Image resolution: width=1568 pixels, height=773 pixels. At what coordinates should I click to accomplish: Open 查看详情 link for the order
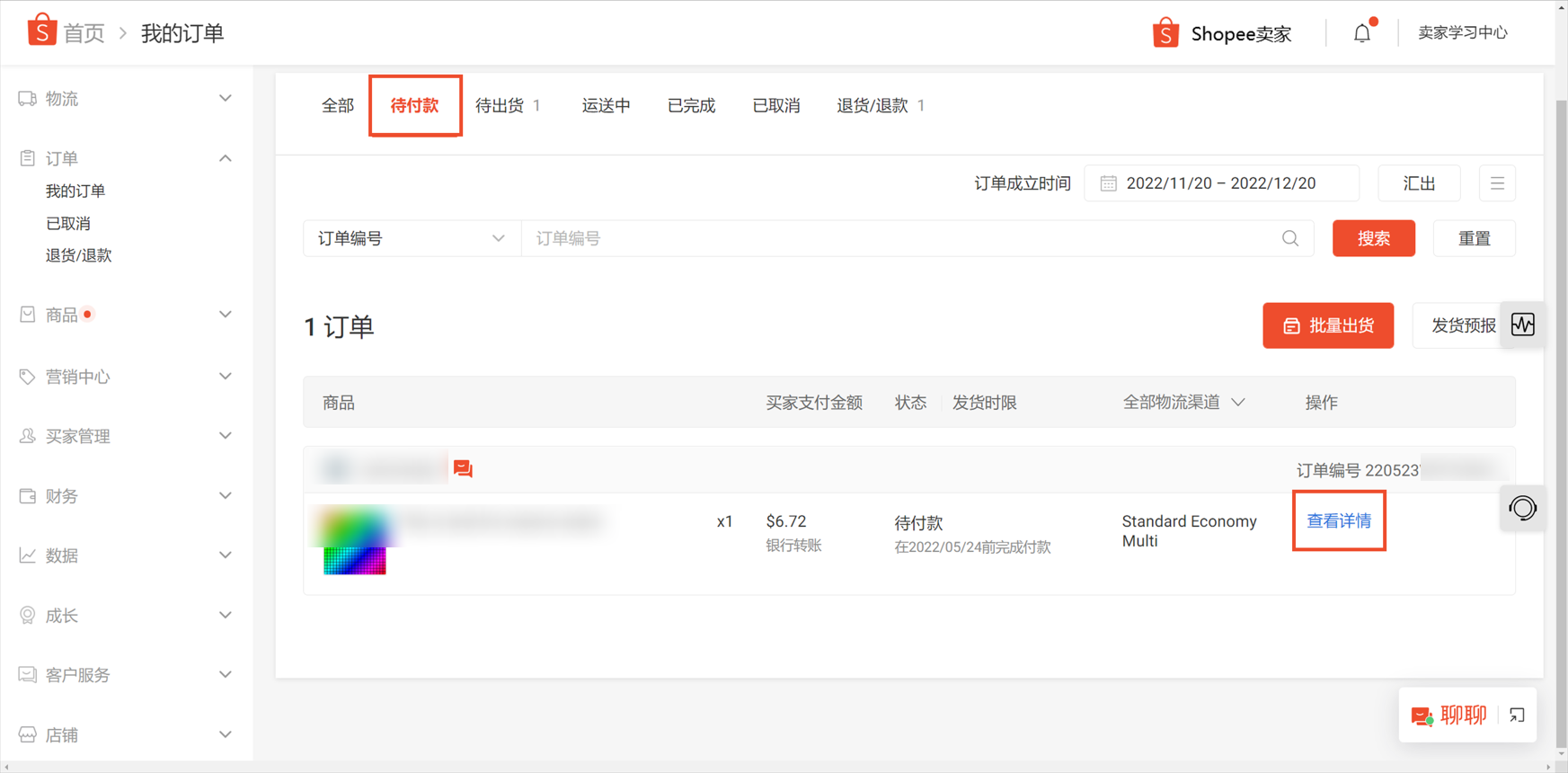(x=1339, y=521)
